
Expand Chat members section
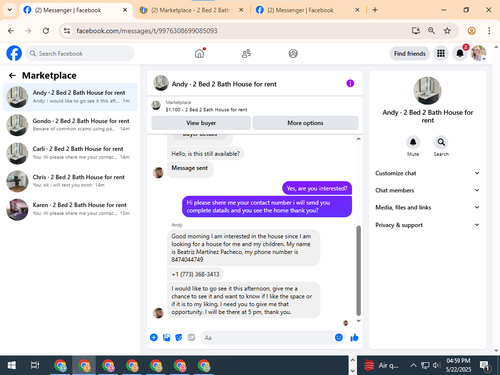point(428,190)
